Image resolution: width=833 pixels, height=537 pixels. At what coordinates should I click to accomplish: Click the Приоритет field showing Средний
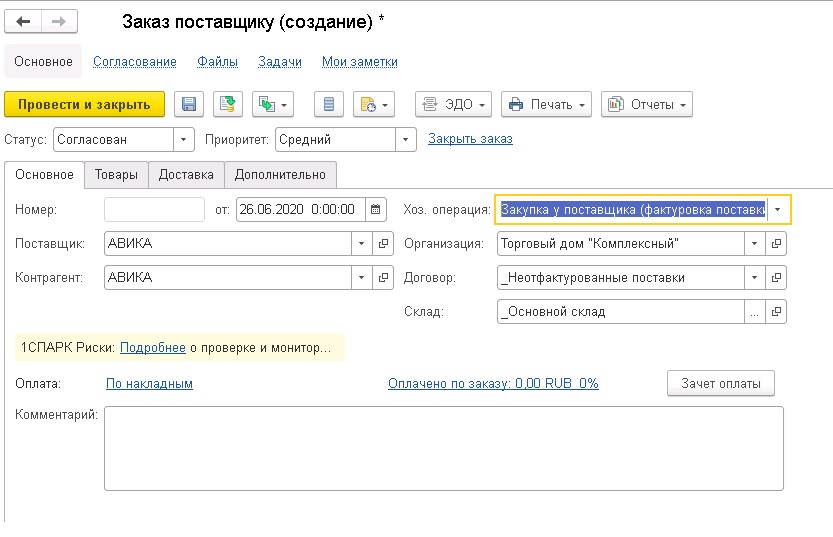[335, 140]
